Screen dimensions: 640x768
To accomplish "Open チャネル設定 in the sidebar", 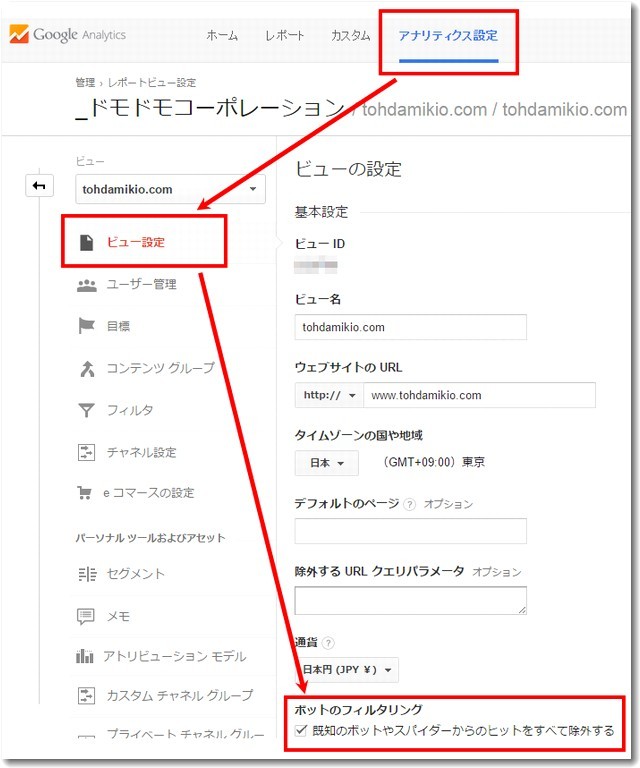I will 142,452.
